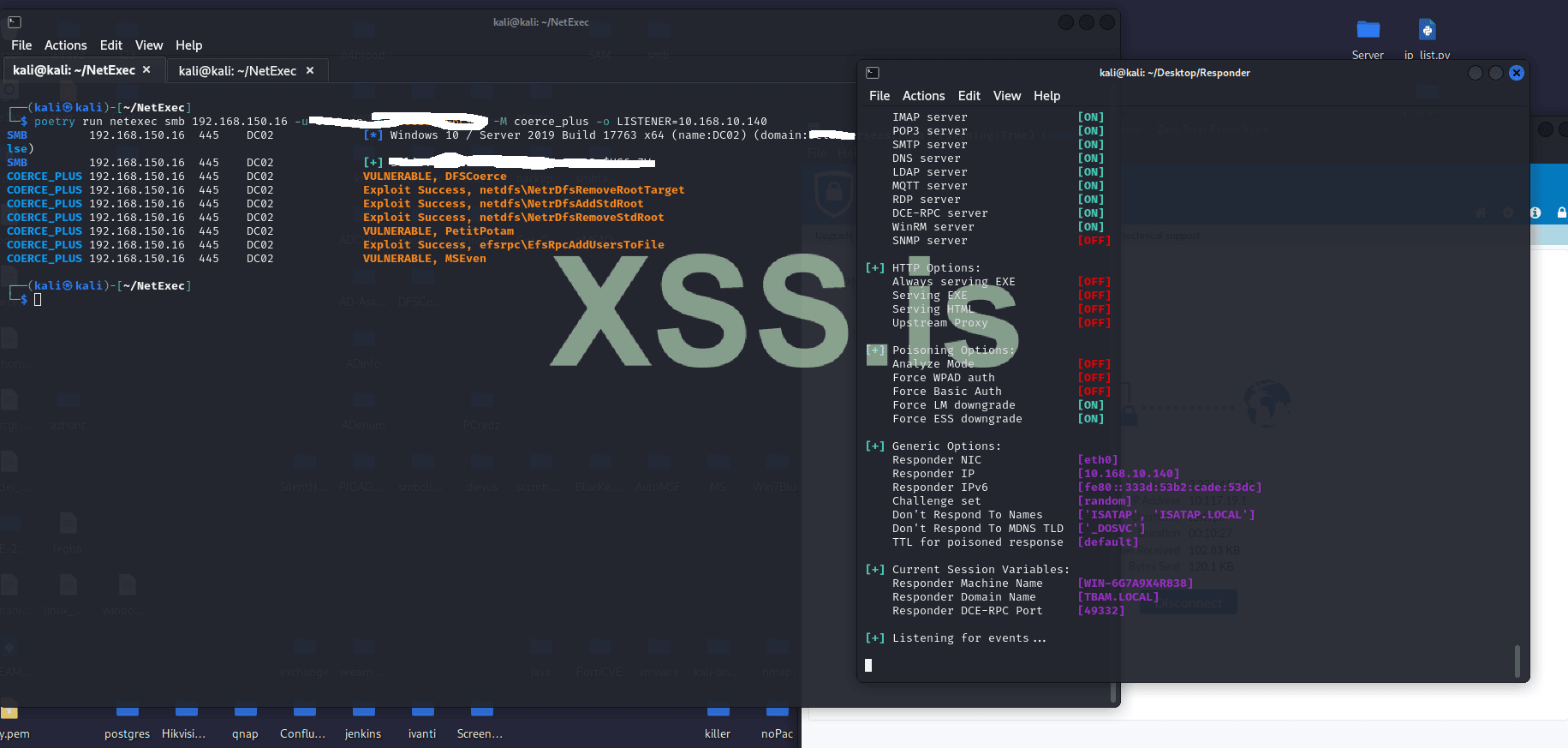Click the 'DCE-RPC server' line in Responder
Viewport: 1568px width, 748px height.
pyautogui.click(x=940, y=213)
